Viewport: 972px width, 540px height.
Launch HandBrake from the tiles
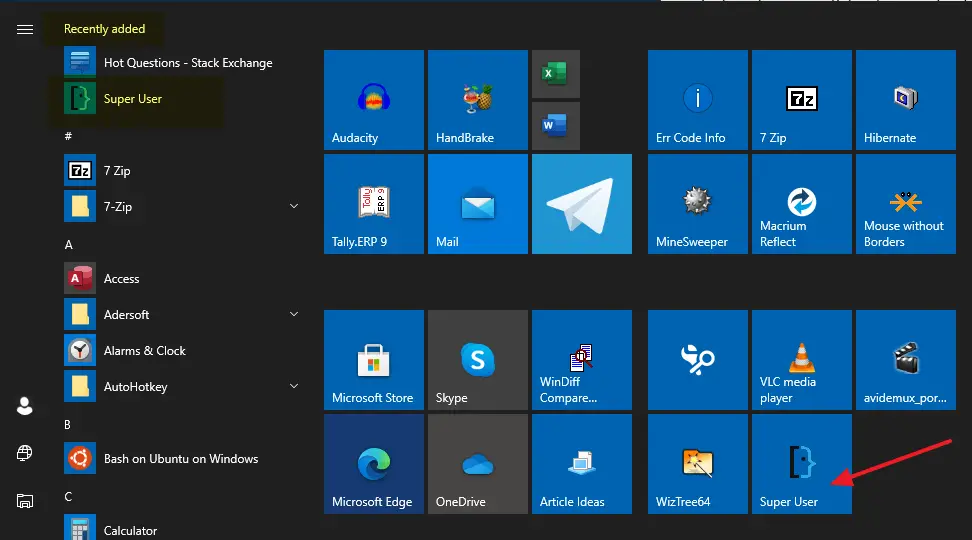478,100
